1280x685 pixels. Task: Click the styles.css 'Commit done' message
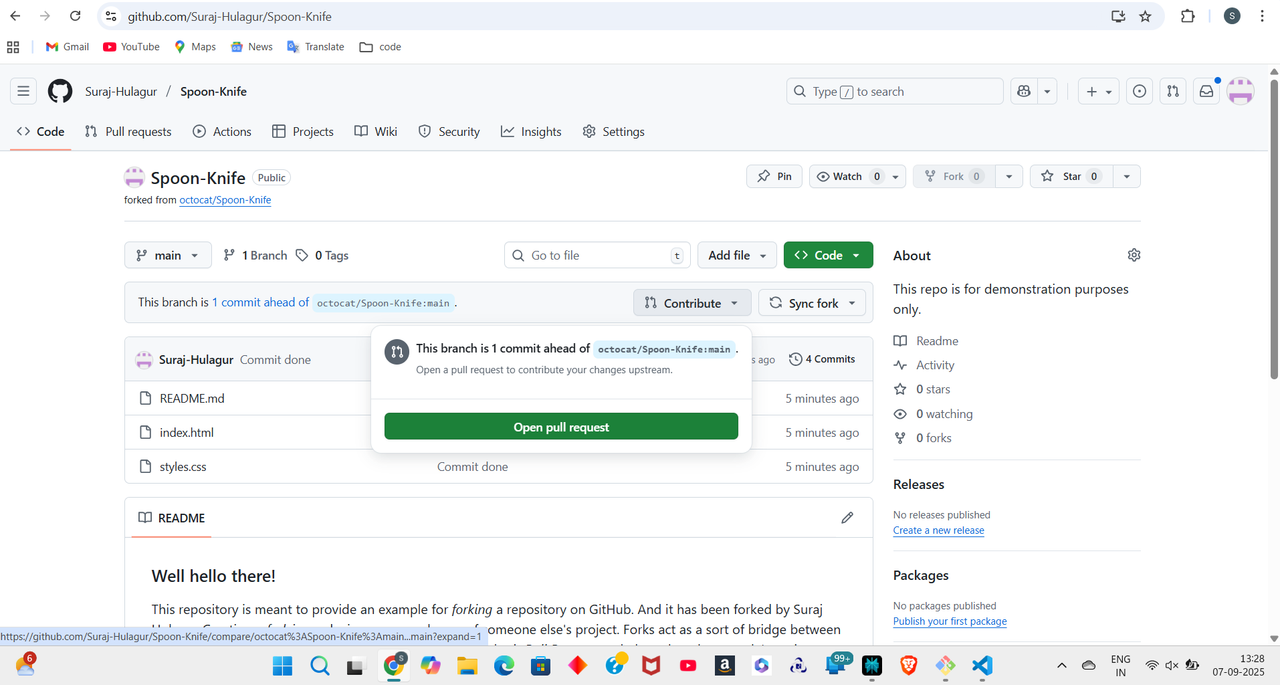[x=472, y=466]
